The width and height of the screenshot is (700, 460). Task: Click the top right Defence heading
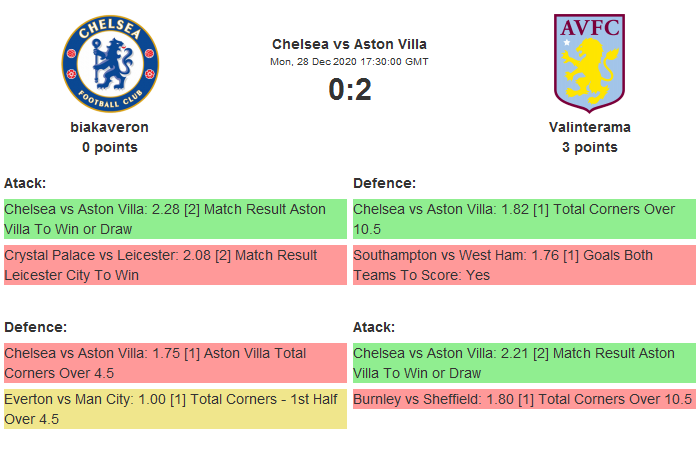click(x=384, y=183)
